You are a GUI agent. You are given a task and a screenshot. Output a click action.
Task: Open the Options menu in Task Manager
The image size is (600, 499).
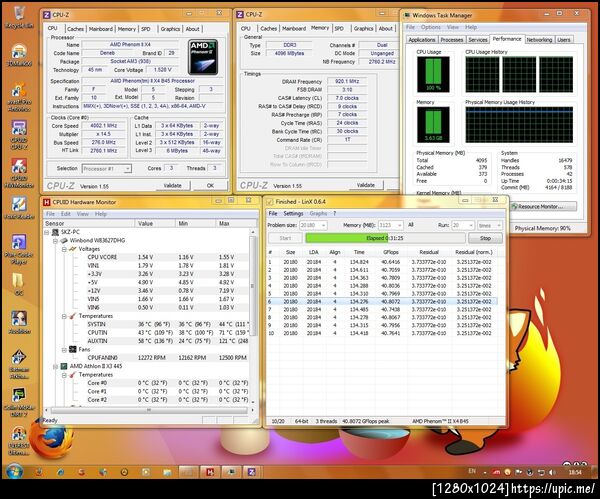(x=431, y=27)
